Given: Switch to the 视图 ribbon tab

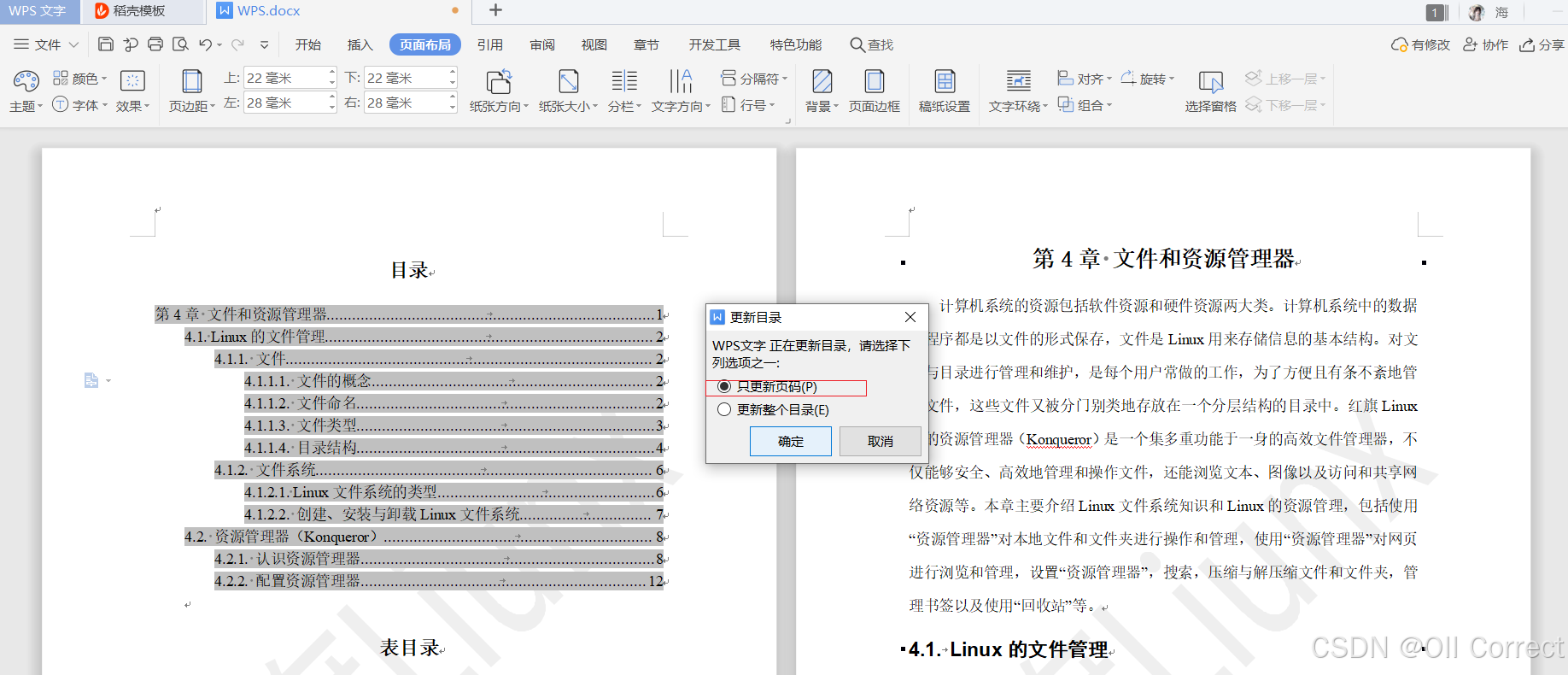Looking at the screenshot, I should (594, 44).
